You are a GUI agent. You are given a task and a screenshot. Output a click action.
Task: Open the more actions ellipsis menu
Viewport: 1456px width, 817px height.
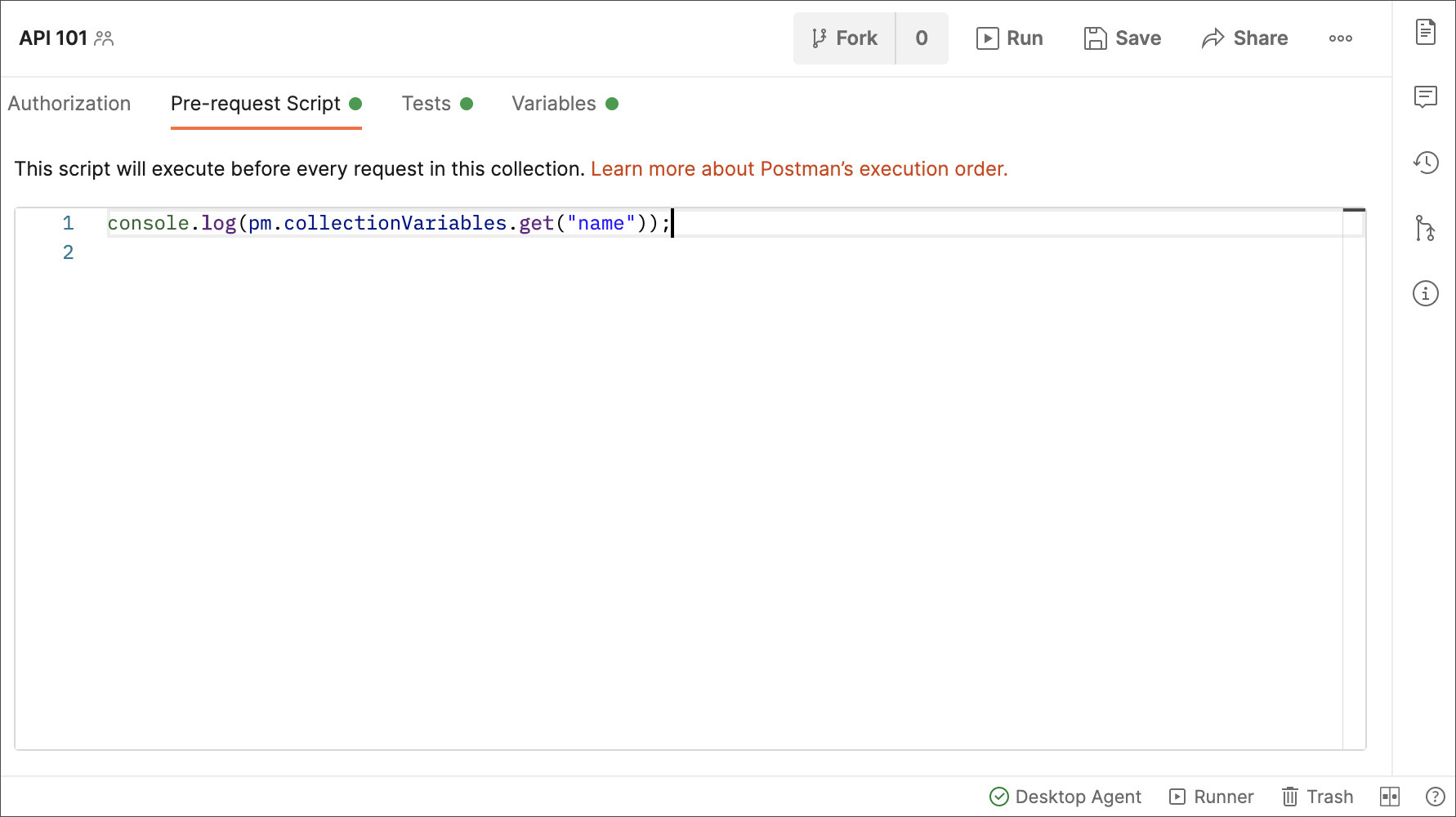(x=1340, y=38)
